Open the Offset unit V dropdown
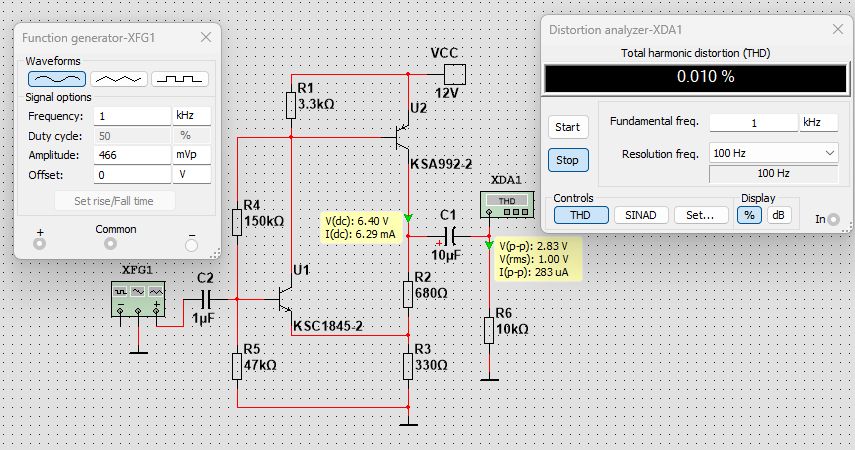 (x=191, y=175)
